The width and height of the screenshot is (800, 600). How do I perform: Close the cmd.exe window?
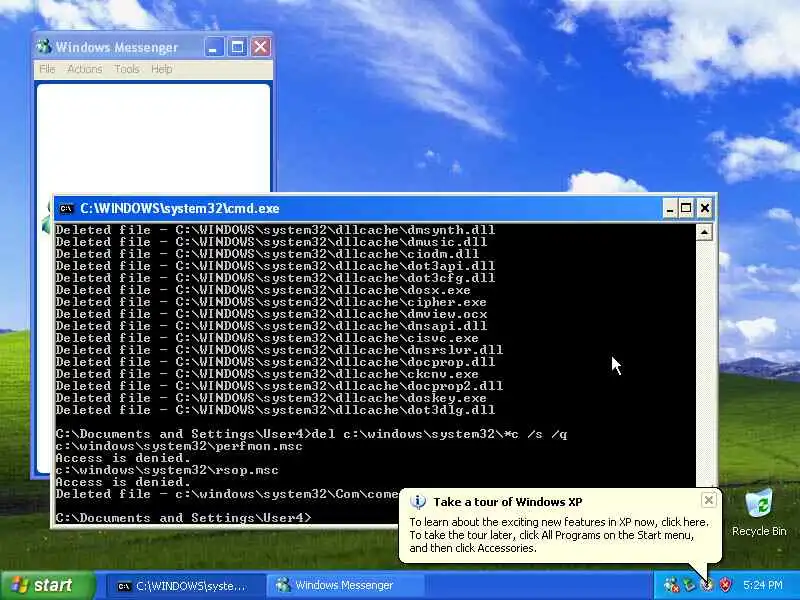tap(705, 208)
